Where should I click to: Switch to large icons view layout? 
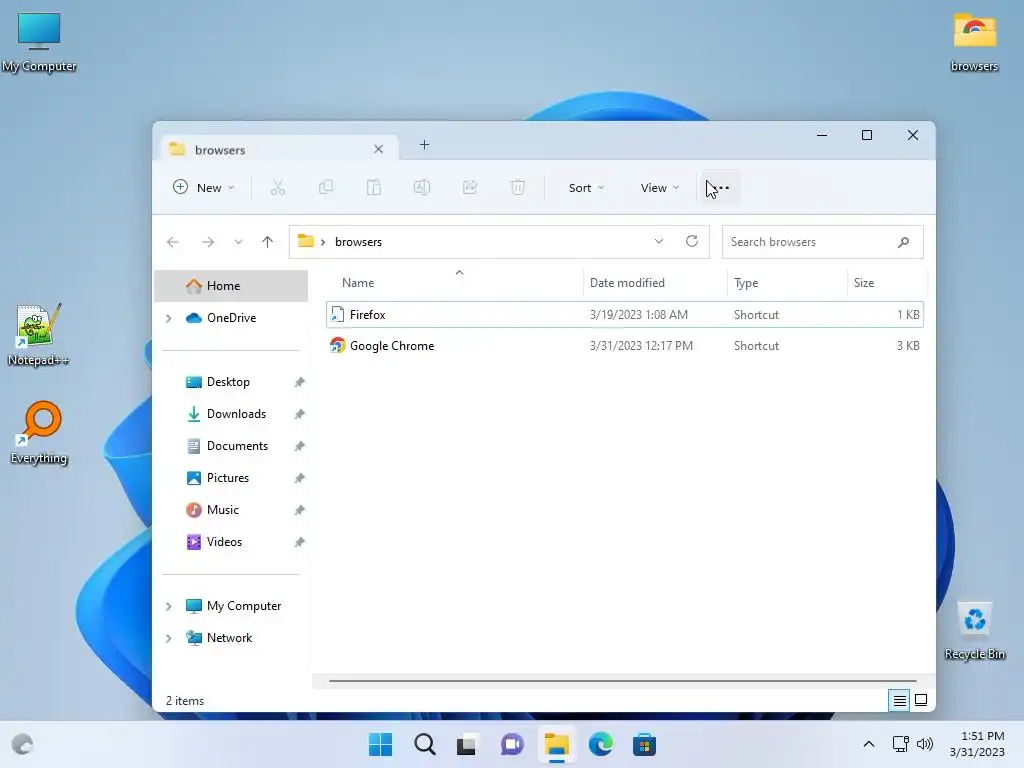pyautogui.click(x=921, y=701)
